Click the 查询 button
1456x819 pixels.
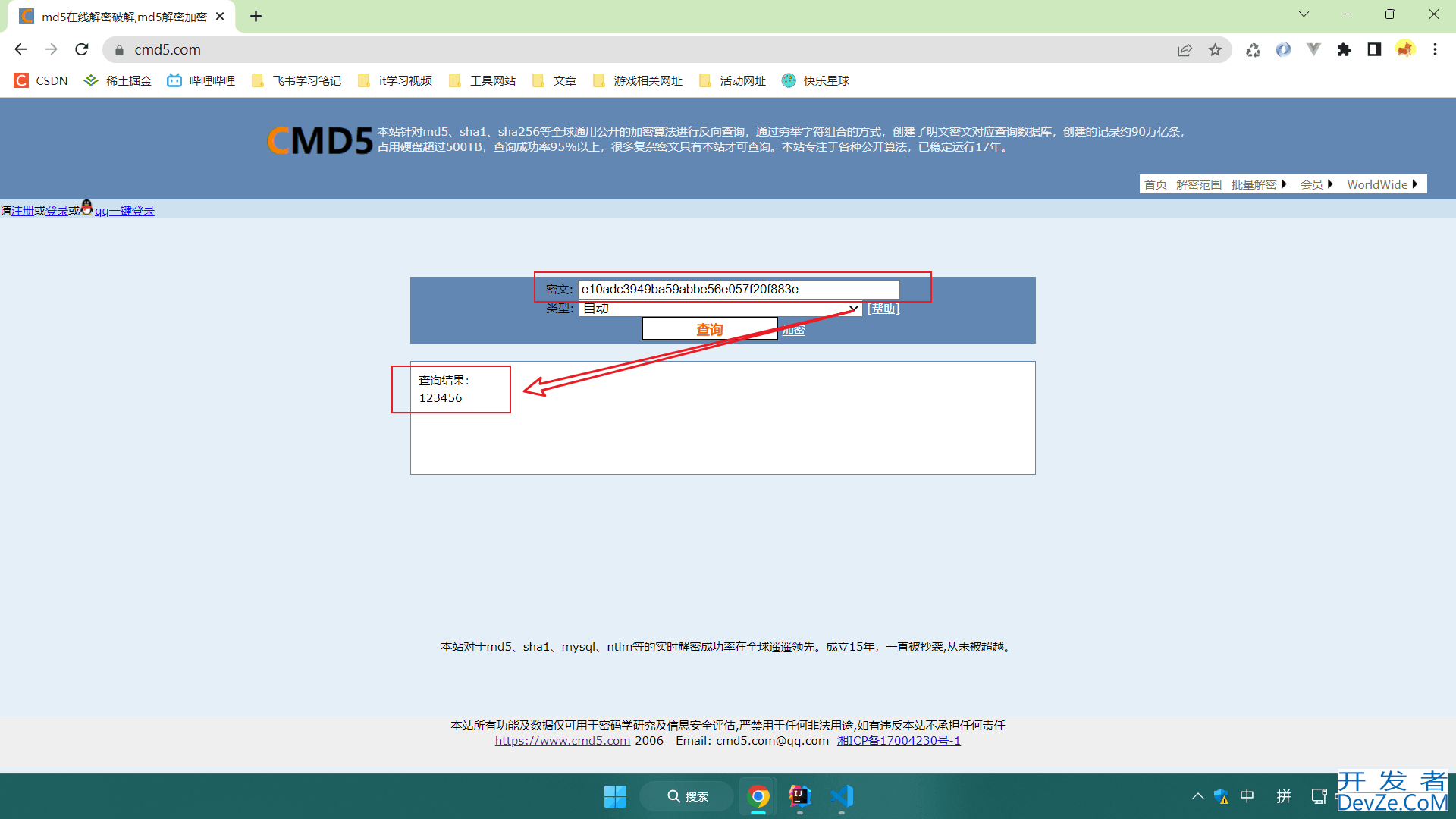coord(710,329)
